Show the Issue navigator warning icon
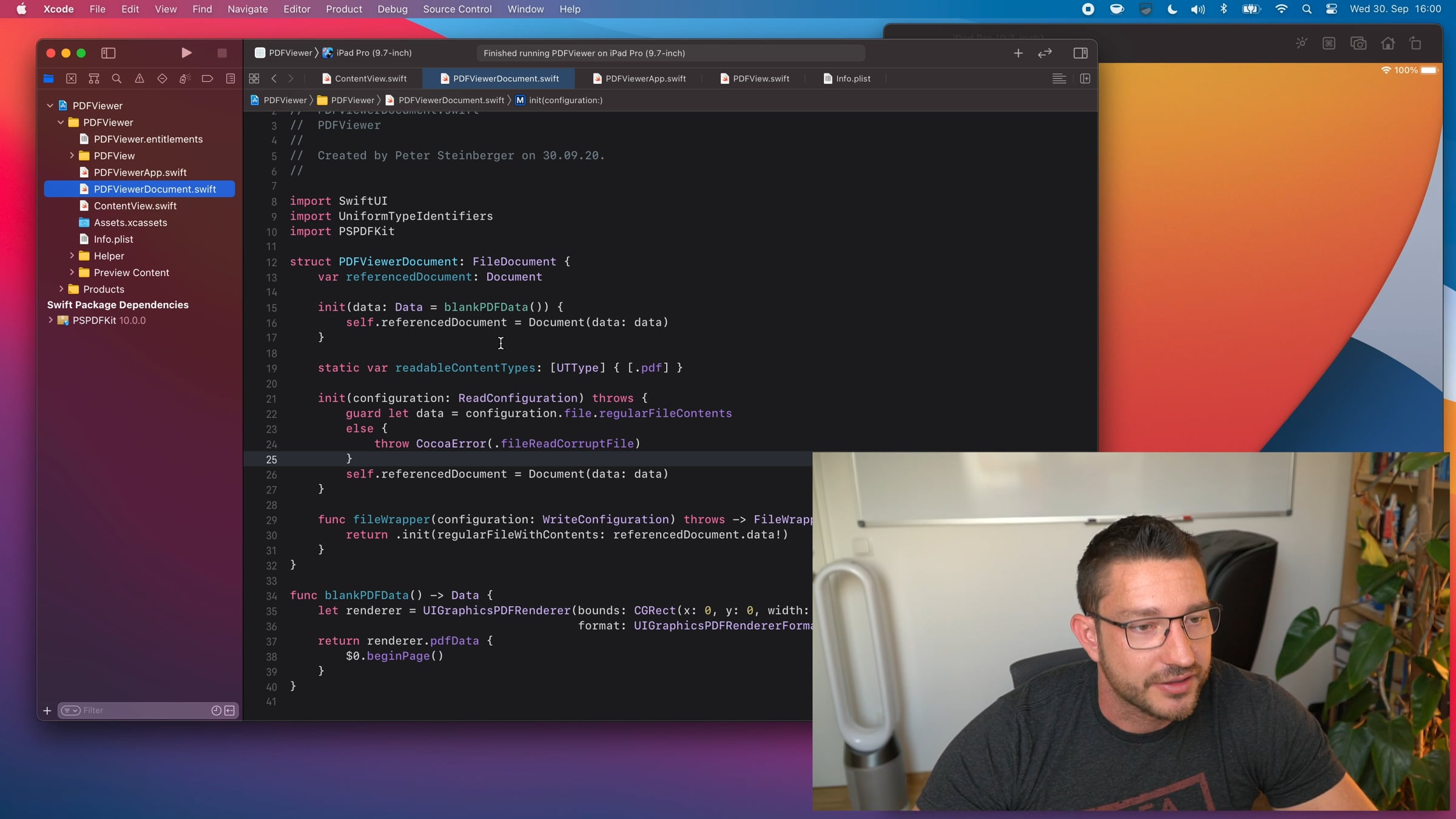 click(140, 78)
